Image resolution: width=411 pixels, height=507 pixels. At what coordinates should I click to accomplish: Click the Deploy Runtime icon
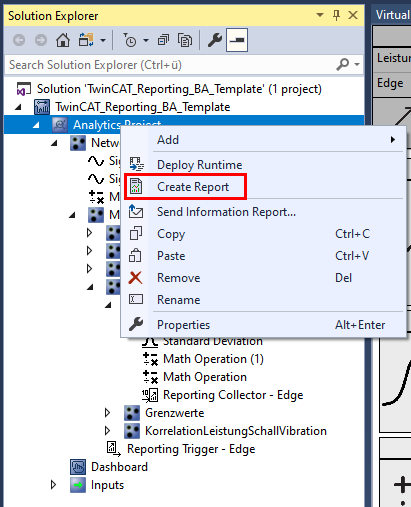pos(136,164)
